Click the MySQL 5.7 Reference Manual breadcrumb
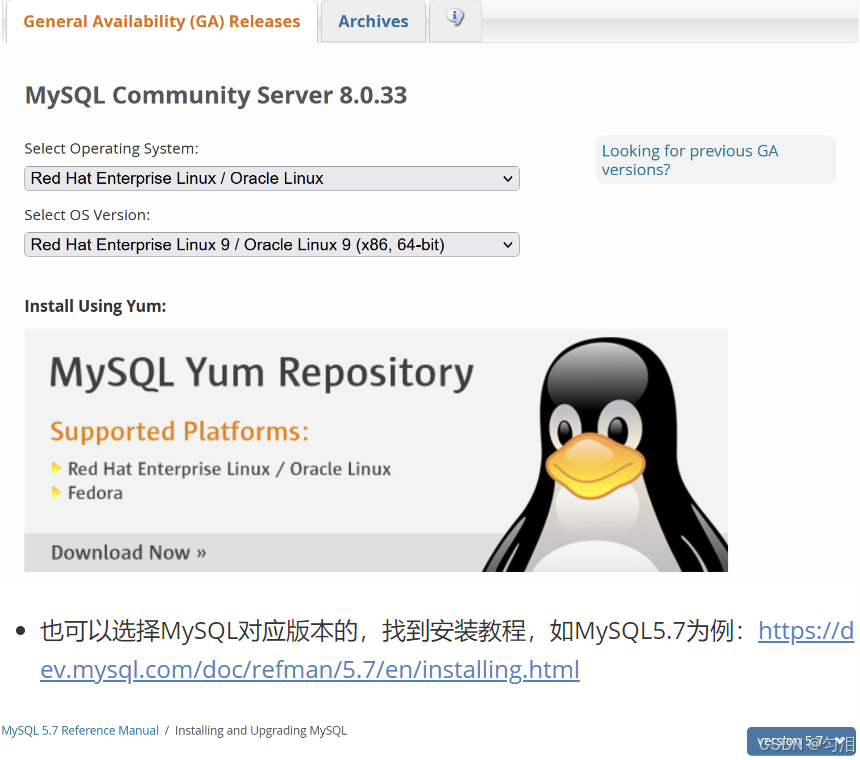 click(x=79, y=730)
